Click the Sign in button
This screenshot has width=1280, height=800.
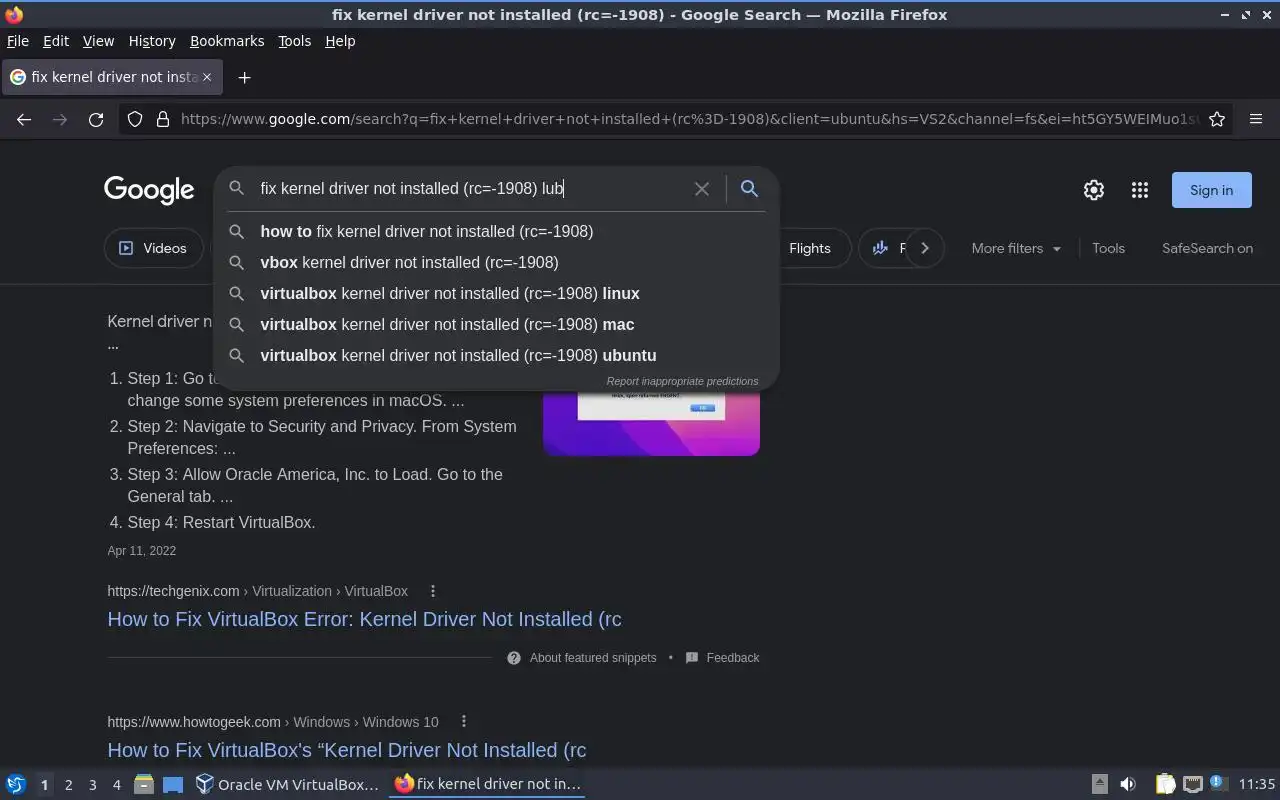pyautogui.click(x=1211, y=190)
